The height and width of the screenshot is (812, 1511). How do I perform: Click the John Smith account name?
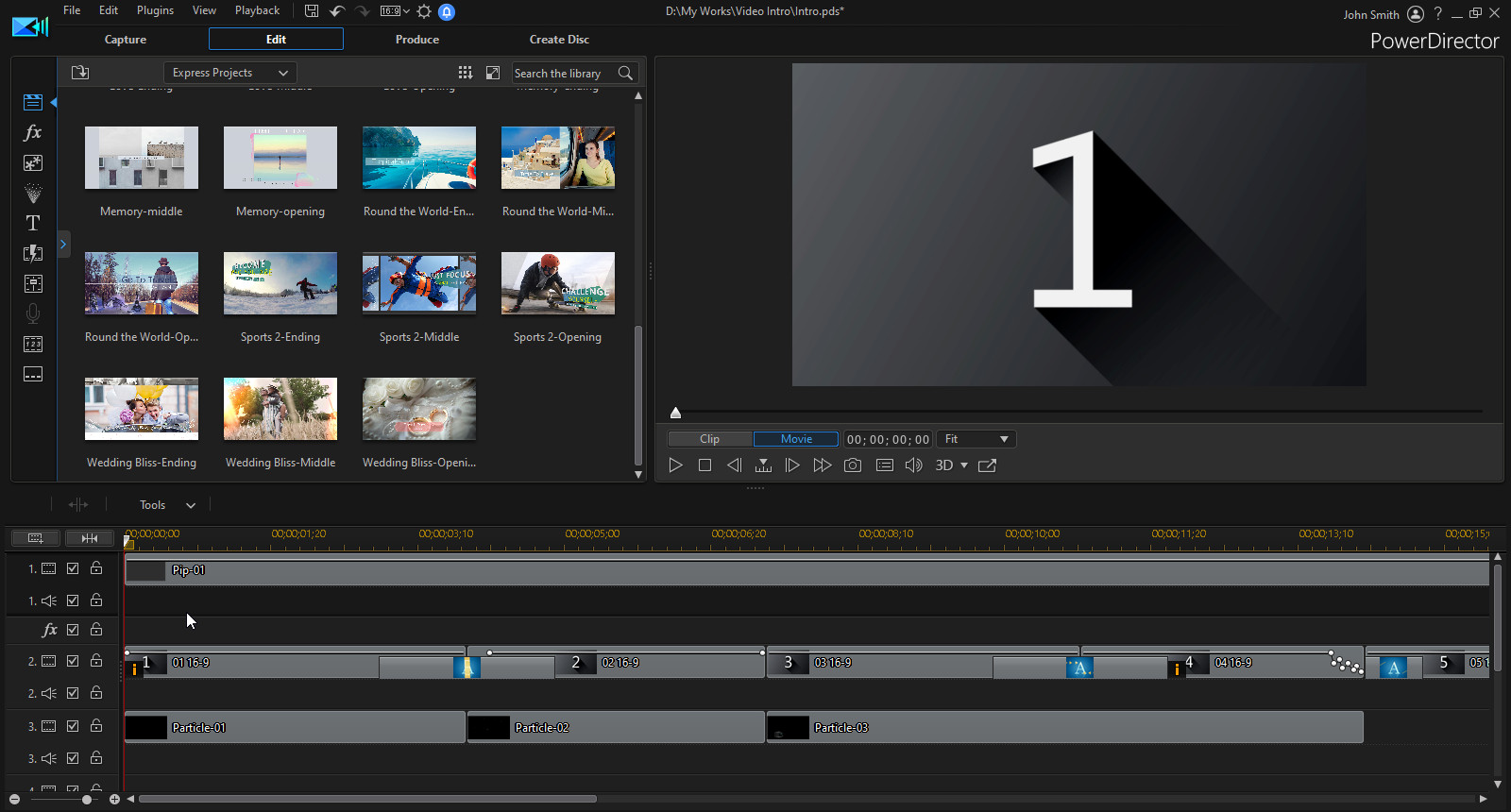1371,14
